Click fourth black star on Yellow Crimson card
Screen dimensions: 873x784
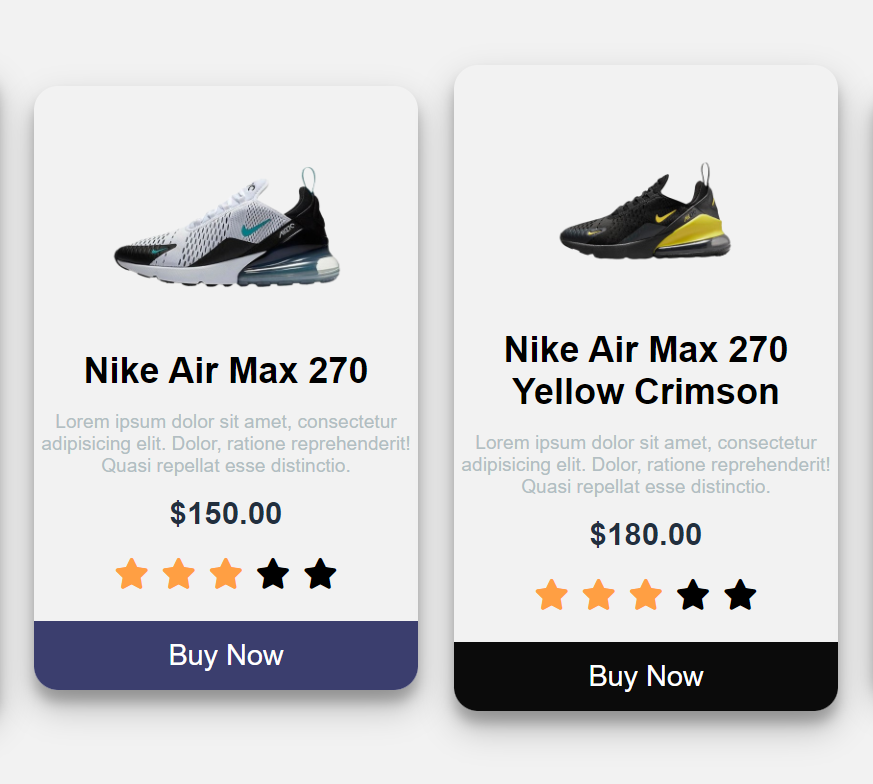[x=693, y=595]
